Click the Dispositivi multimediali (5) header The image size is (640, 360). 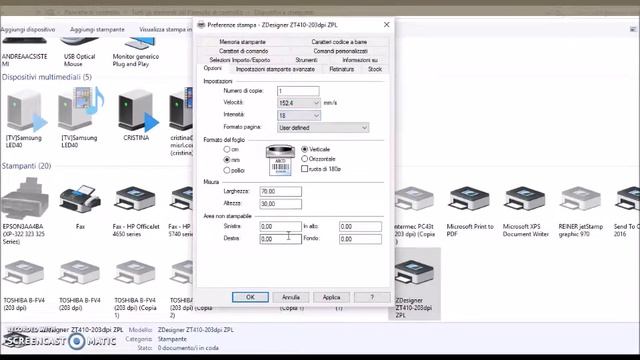[x=47, y=77]
